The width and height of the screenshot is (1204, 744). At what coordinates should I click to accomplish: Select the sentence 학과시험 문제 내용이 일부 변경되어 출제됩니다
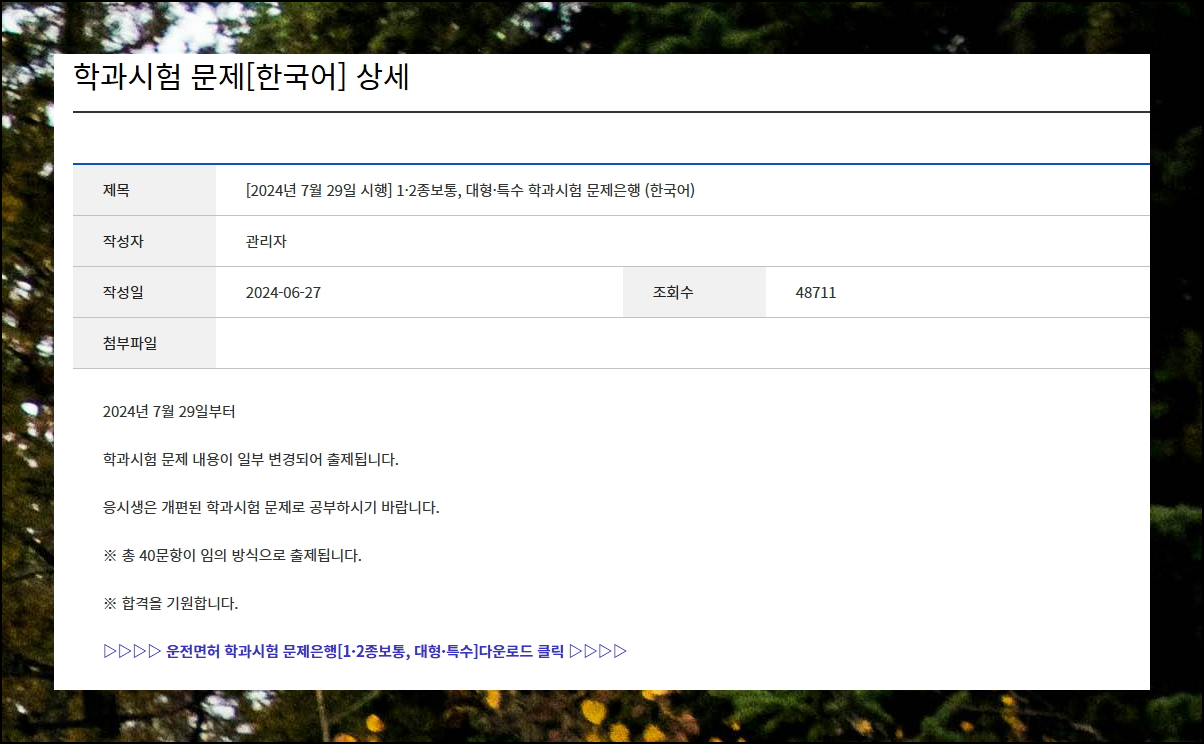coord(251,459)
